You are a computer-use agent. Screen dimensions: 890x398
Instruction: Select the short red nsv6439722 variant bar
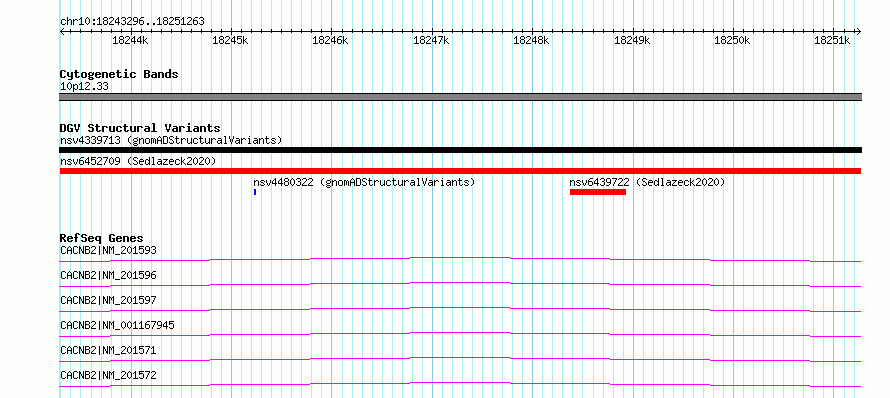598,192
